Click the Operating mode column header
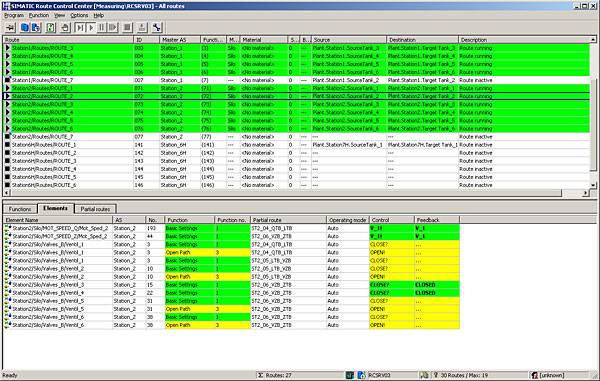Image resolution: width=600 pixels, height=381 pixels. coord(347,220)
